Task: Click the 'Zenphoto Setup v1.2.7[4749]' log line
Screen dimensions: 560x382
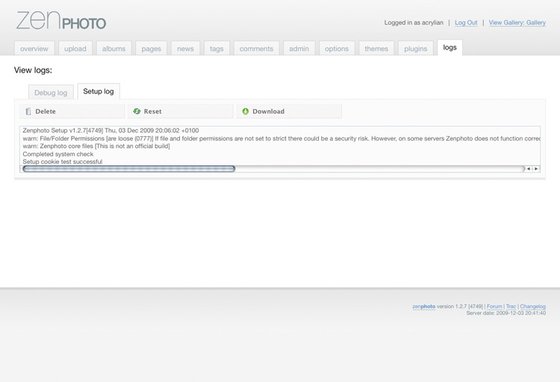Action: [x=111, y=131]
